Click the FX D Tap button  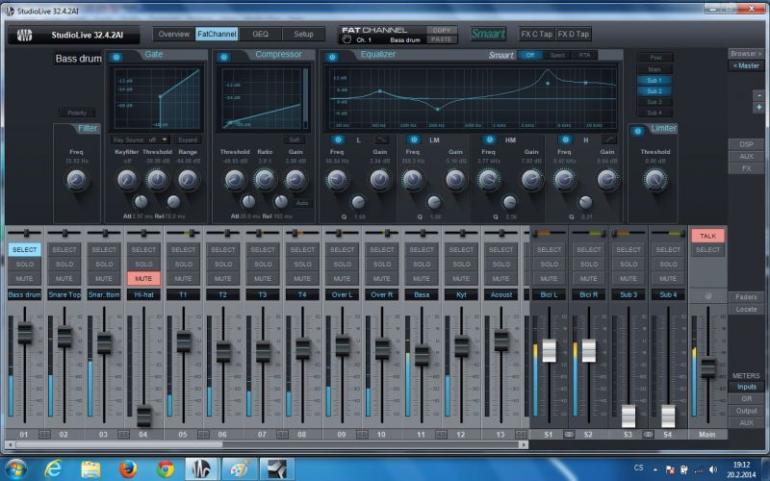tap(573, 34)
